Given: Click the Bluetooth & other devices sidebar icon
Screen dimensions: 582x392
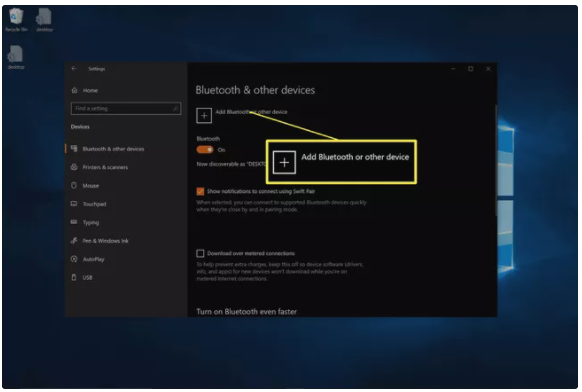Looking at the screenshot, I should pyautogui.click(x=74, y=148).
